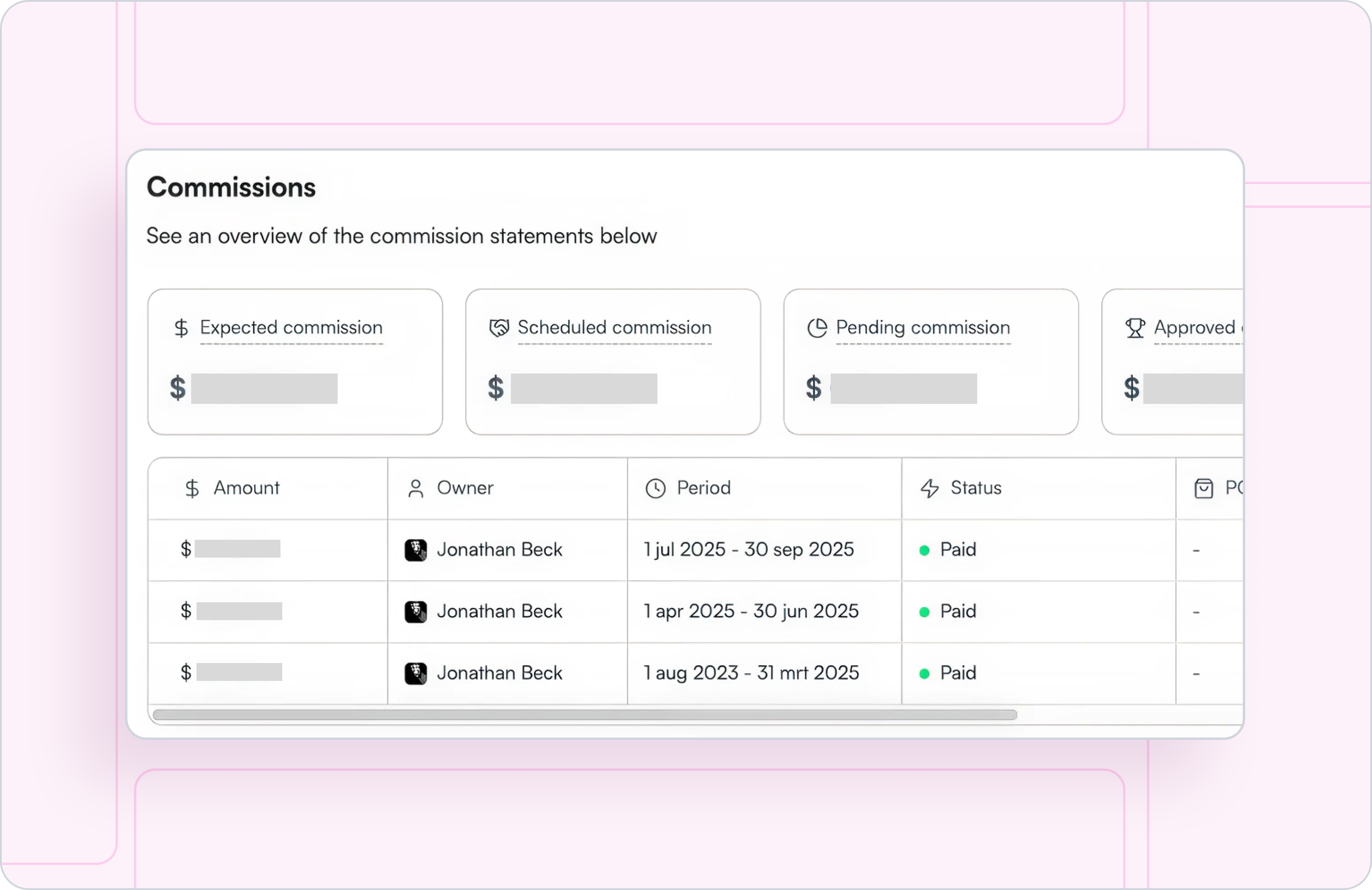Click the Status column header
The height and width of the screenshot is (890, 1372).
point(975,488)
